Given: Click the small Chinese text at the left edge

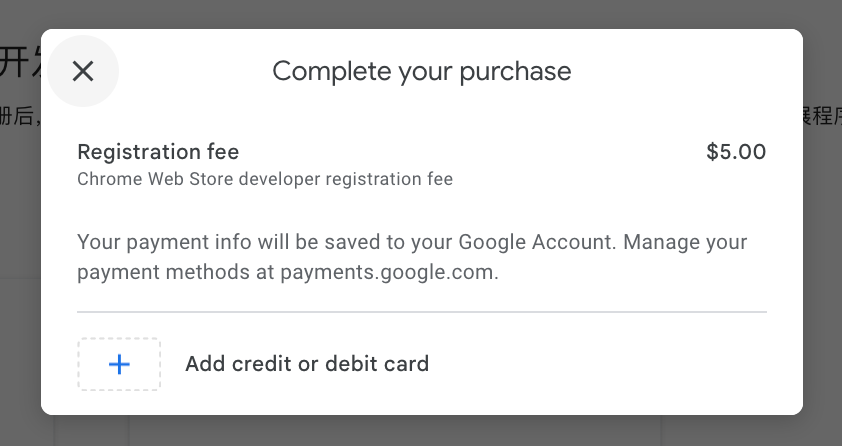Looking at the screenshot, I should point(20,116).
